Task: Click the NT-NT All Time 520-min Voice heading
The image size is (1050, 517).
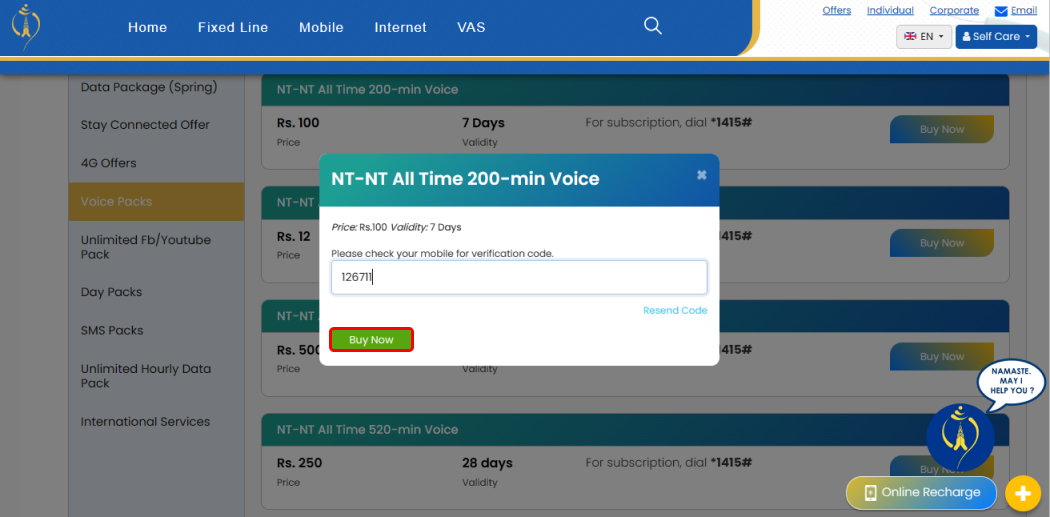Action: [368, 429]
